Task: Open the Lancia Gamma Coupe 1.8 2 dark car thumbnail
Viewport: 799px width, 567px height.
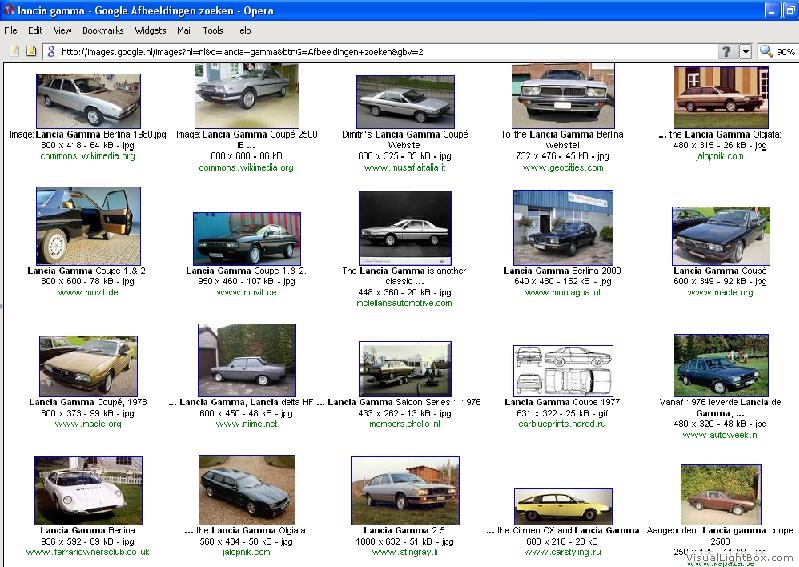Action: click(x=247, y=238)
